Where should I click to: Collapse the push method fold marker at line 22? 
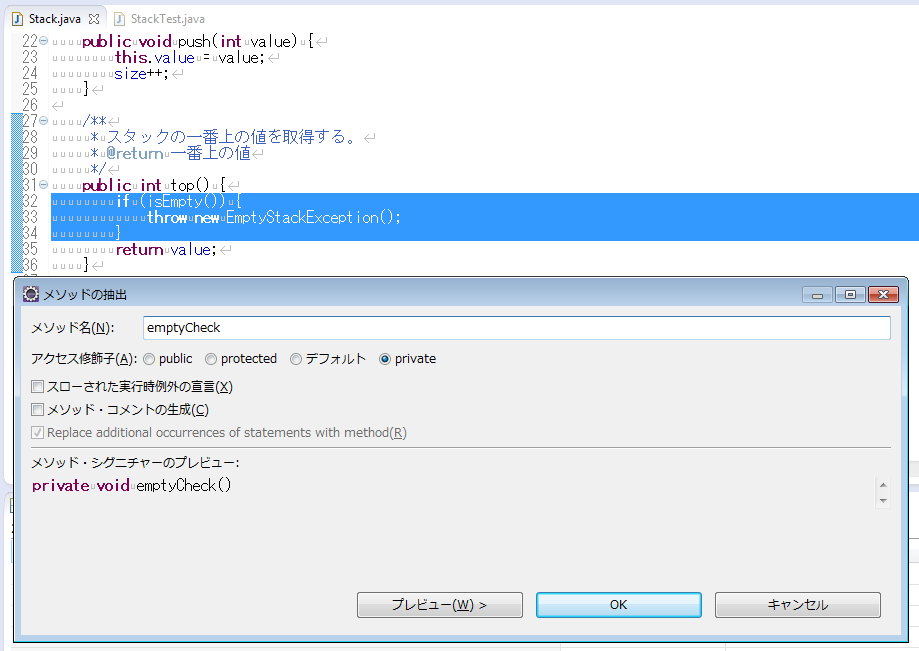click(43, 41)
